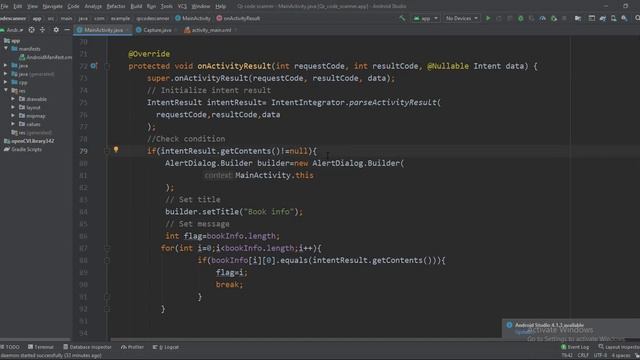Screen dimensions: 640x360
Task: Open the VCS menu
Action: point(182,6)
